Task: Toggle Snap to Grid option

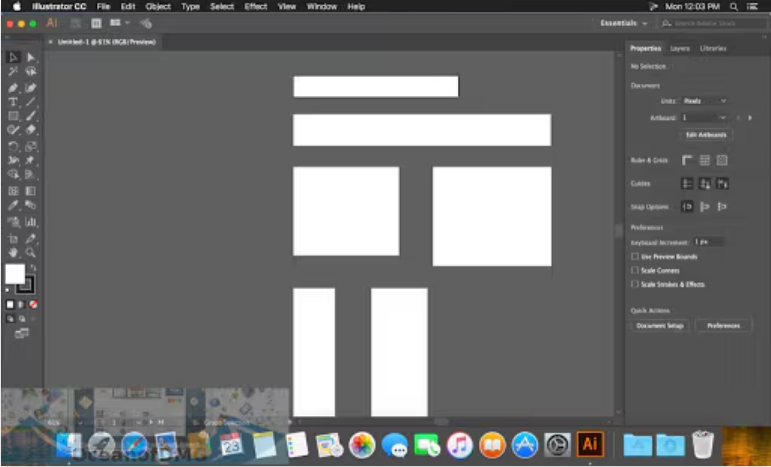Action: [x=722, y=207]
